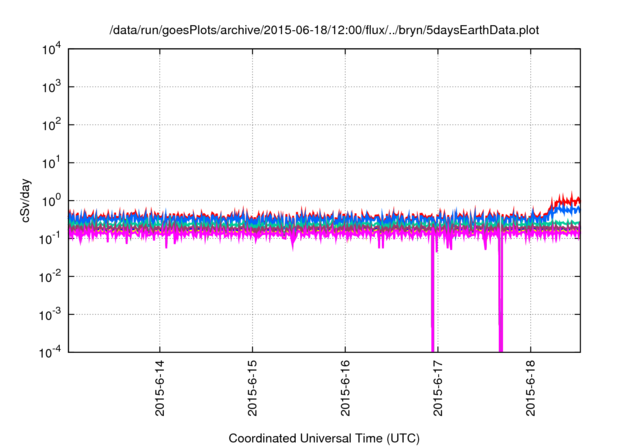Click the 10^3 y-axis tick label

(51, 87)
